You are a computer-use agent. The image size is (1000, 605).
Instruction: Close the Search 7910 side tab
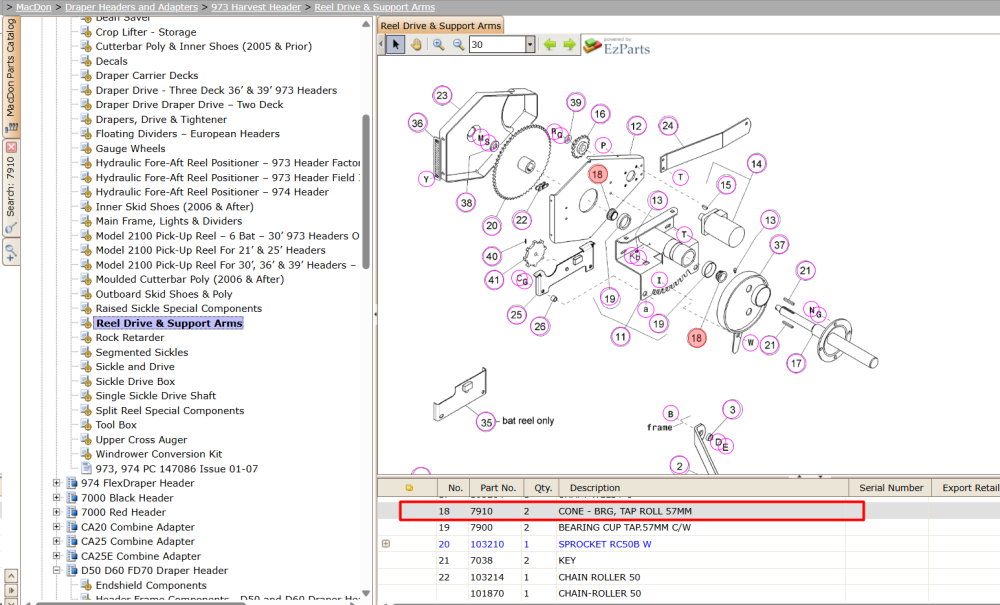(11, 147)
